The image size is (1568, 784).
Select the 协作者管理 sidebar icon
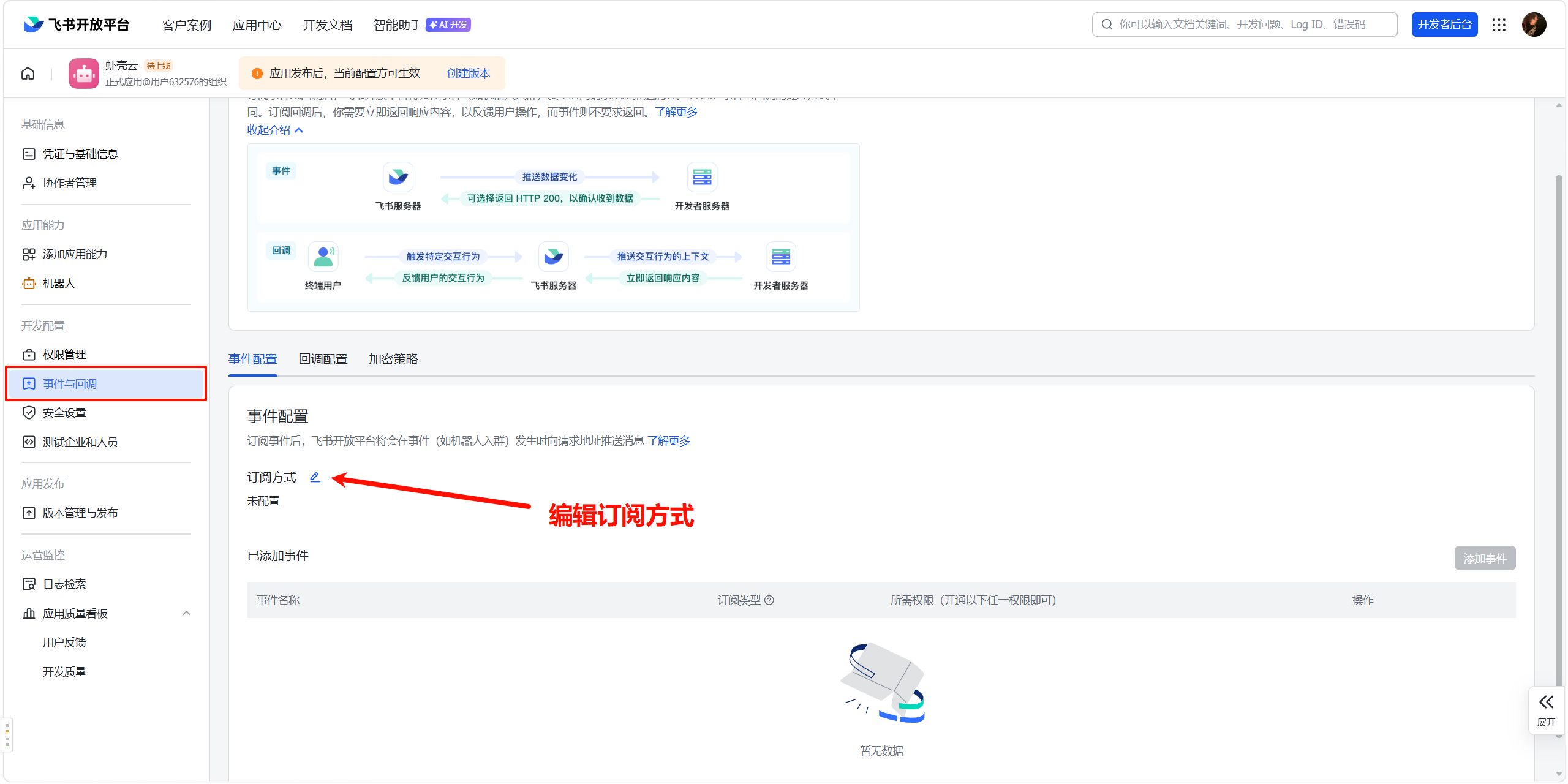29,182
